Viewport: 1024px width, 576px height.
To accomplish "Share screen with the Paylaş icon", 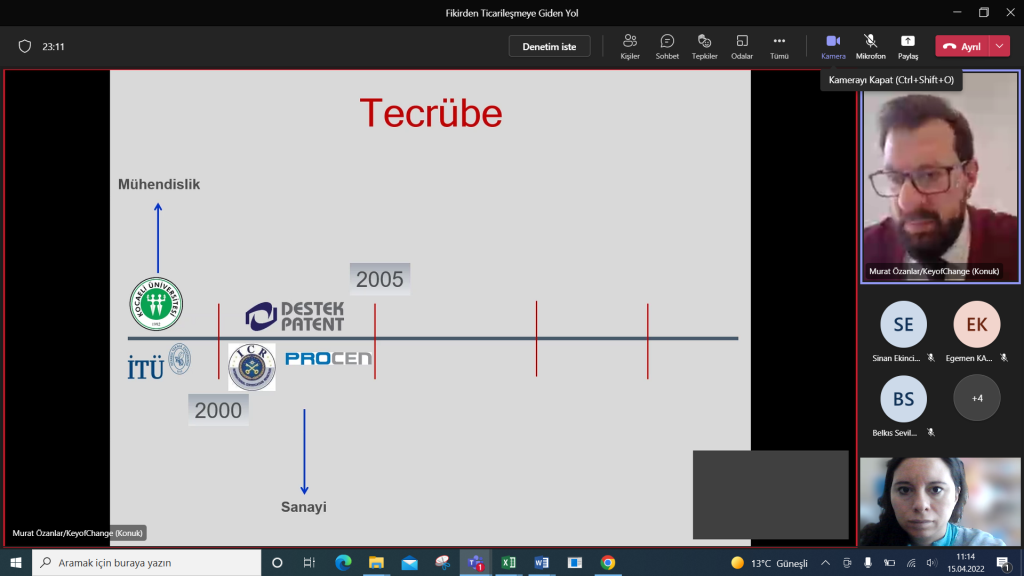I will (x=907, y=46).
